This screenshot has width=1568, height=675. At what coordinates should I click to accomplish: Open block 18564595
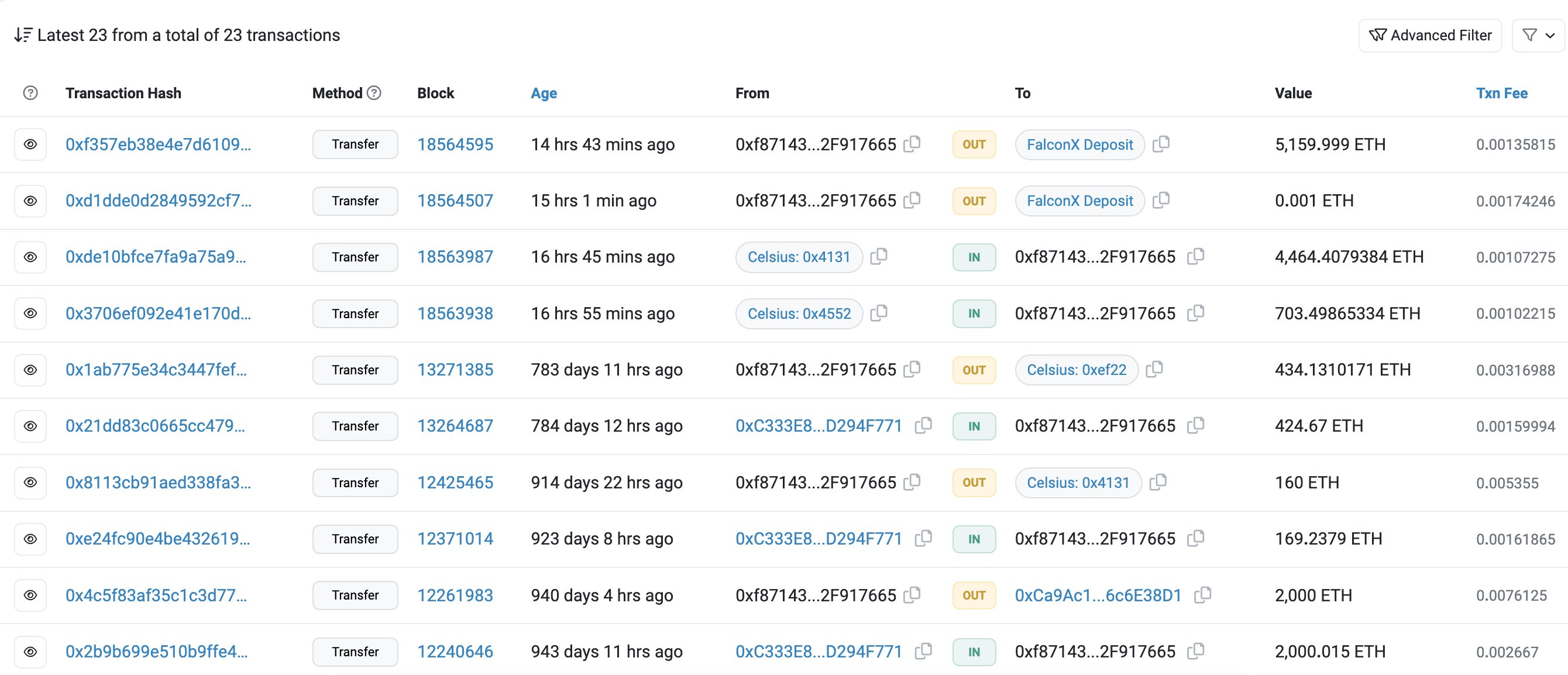point(455,144)
